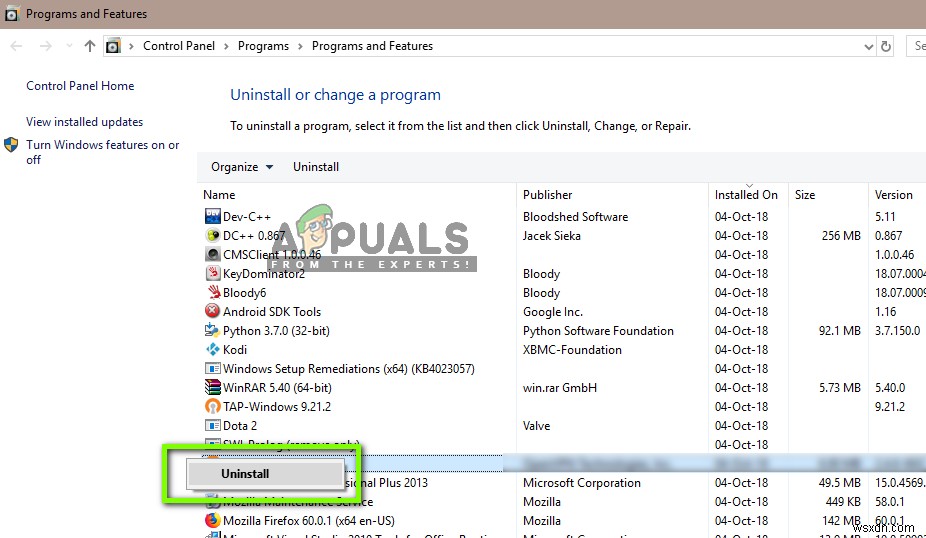The image size is (926, 538).
Task: Click the Dota 2 program icon
Action: (x=212, y=425)
